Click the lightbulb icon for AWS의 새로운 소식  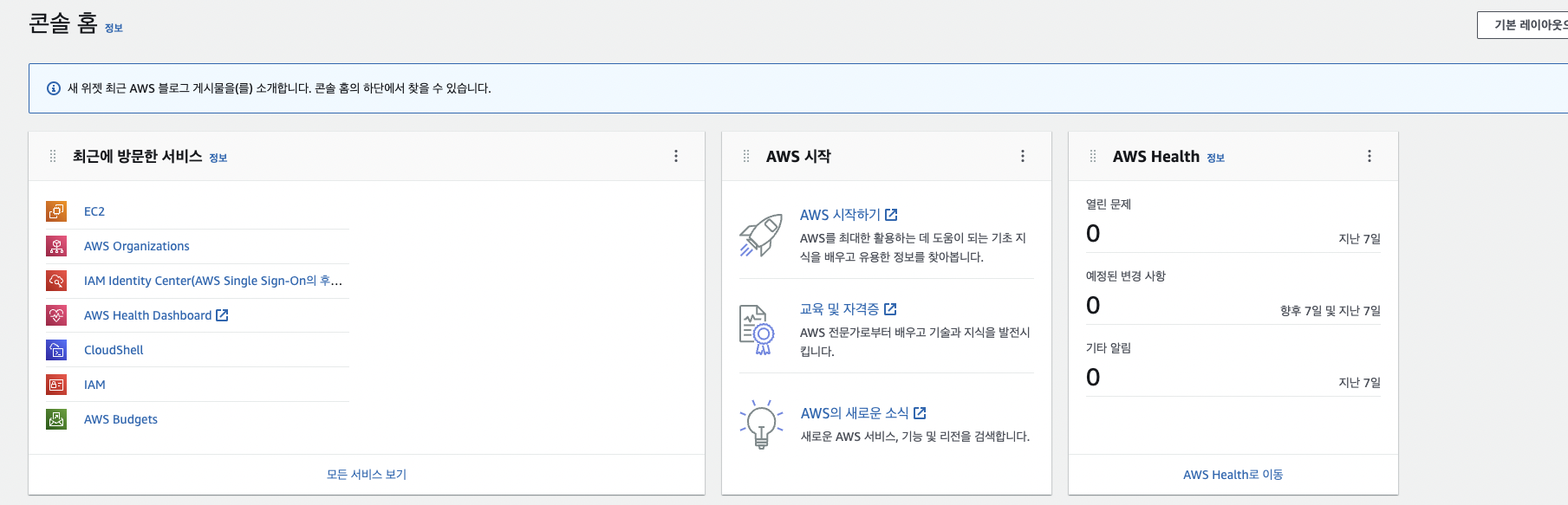(761, 424)
